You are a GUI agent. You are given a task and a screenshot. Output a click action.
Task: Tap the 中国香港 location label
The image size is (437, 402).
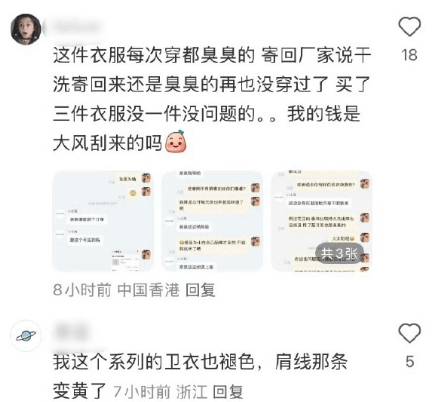[148, 290]
